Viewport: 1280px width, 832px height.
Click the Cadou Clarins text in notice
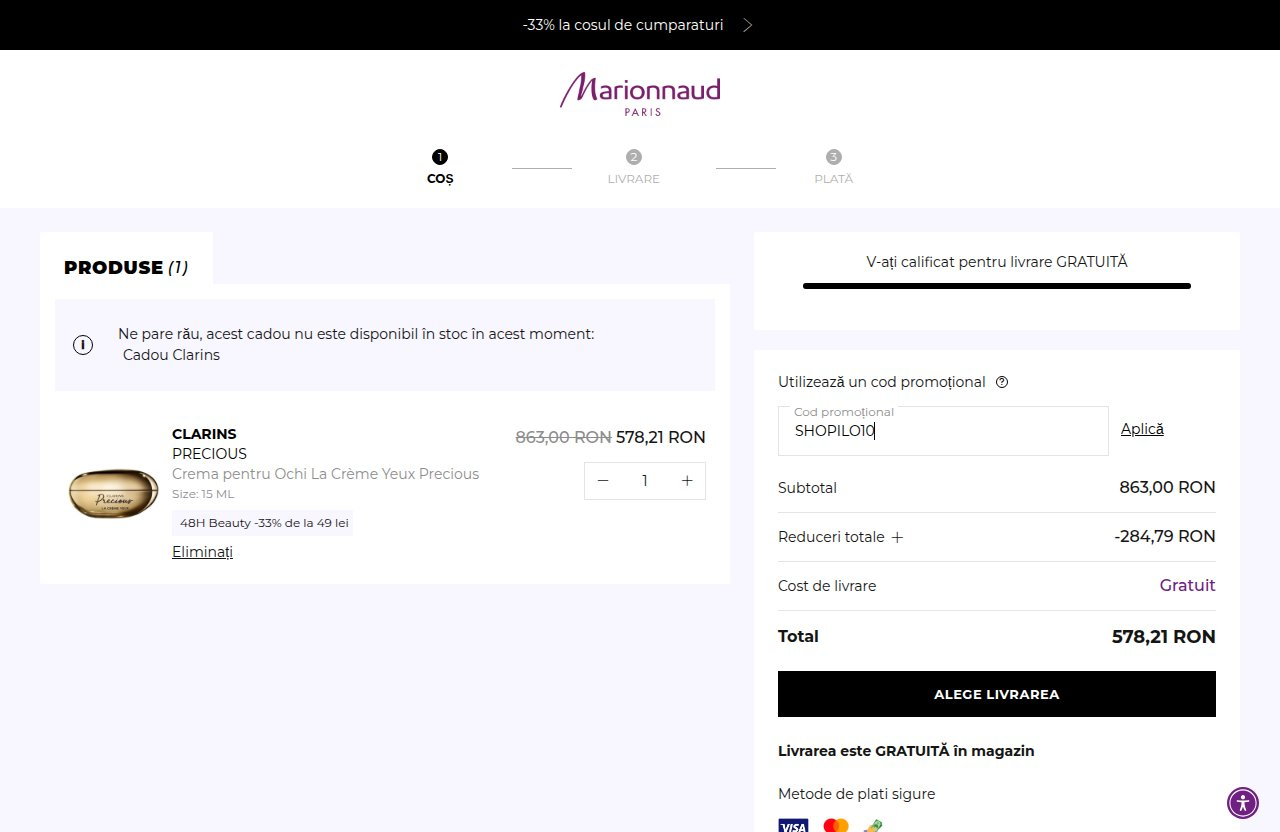pos(171,355)
